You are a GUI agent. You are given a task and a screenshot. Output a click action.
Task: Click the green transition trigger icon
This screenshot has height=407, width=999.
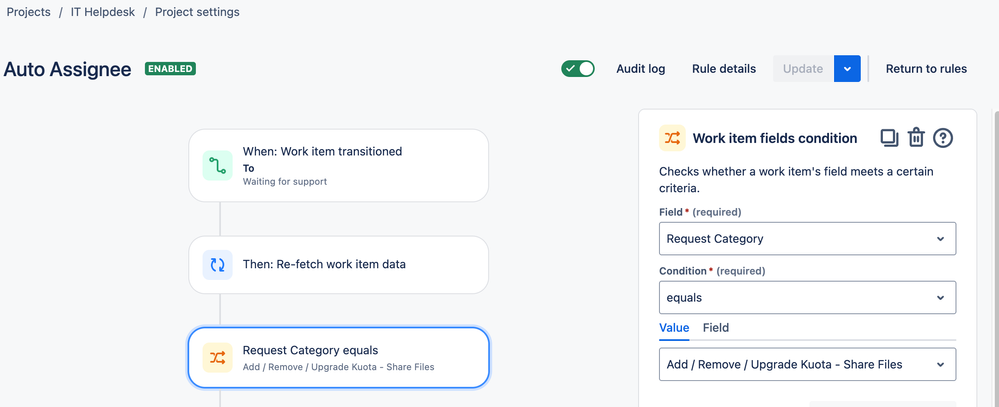coord(218,166)
